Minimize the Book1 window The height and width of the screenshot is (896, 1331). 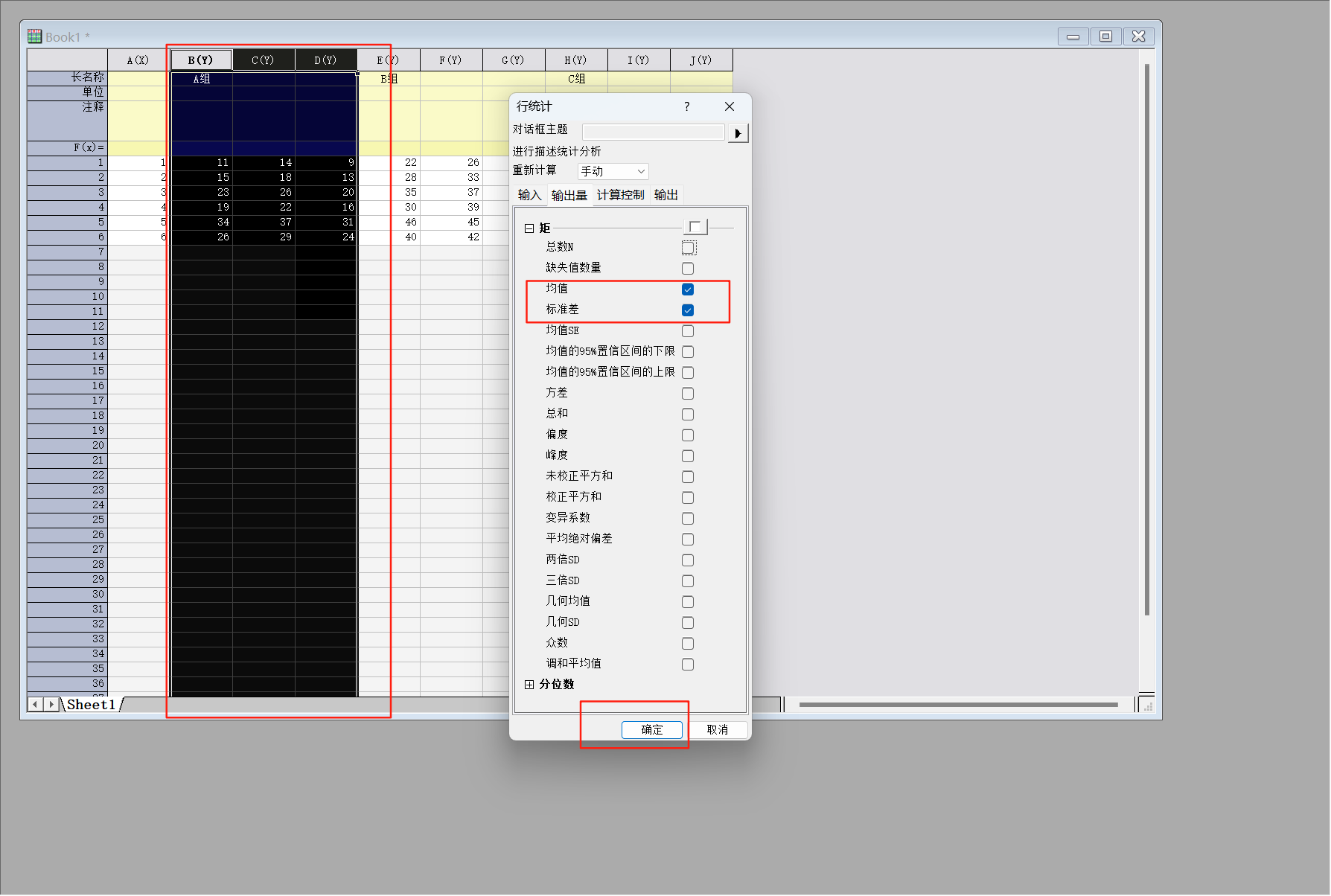click(1073, 36)
